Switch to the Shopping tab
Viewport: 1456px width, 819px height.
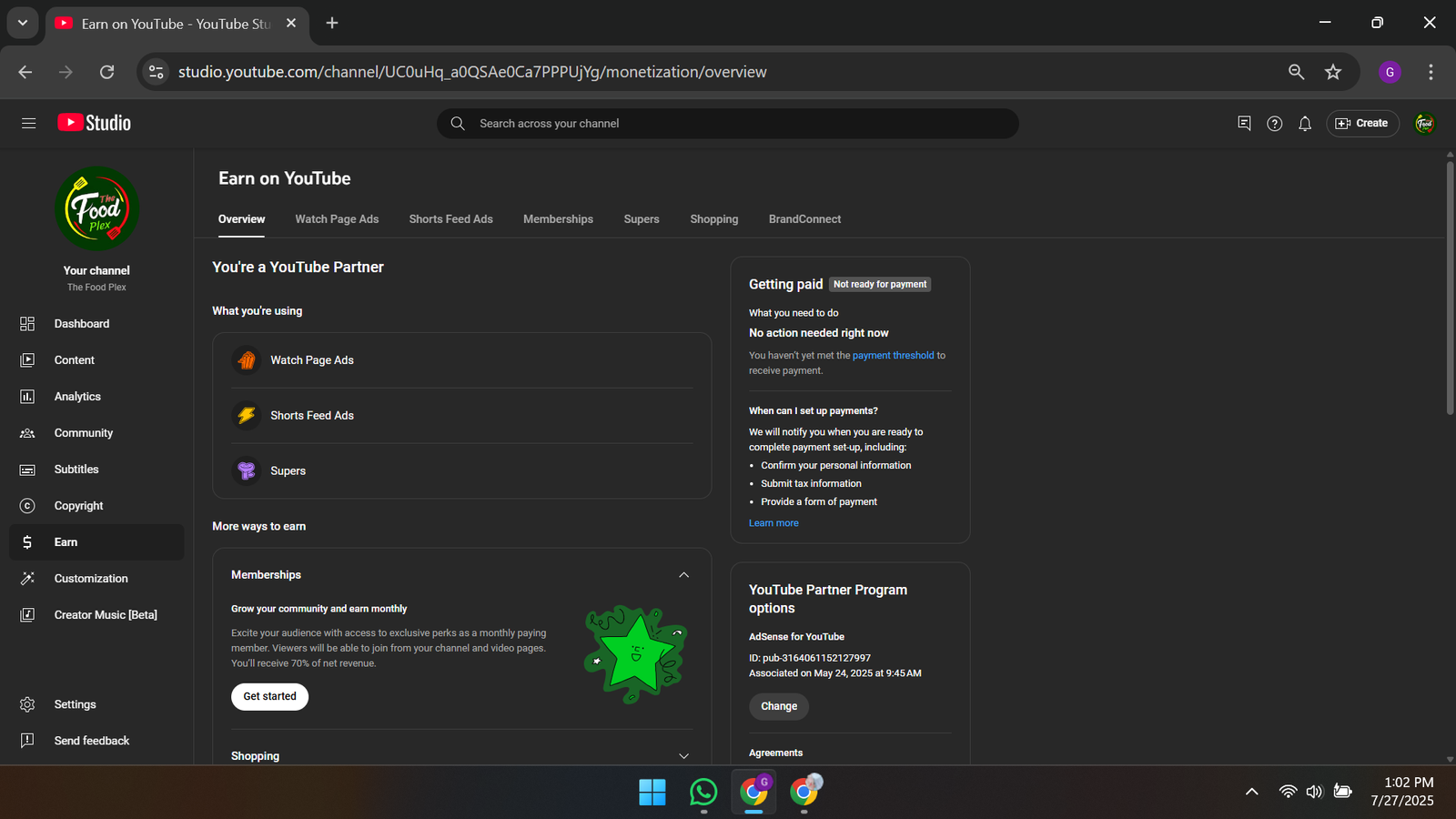714,219
